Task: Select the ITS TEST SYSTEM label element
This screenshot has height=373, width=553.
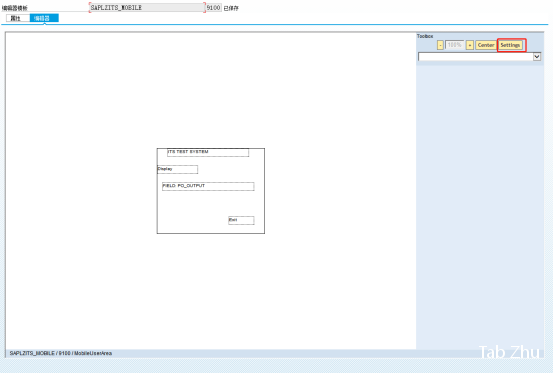Action: pyautogui.click(x=208, y=152)
